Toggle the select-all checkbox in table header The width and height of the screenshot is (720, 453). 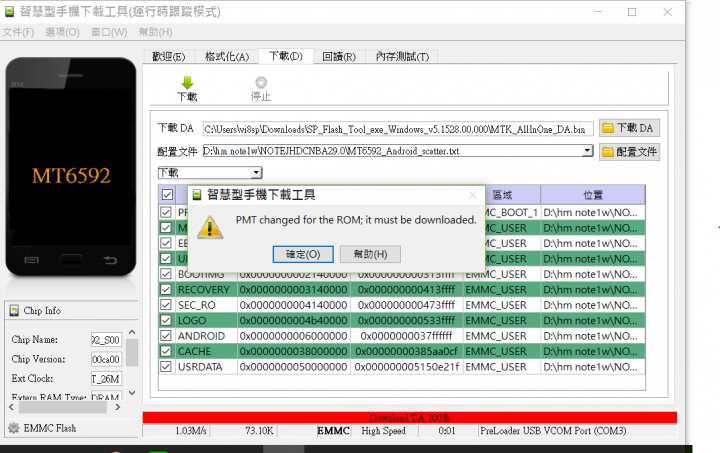[x=167, y=195]
